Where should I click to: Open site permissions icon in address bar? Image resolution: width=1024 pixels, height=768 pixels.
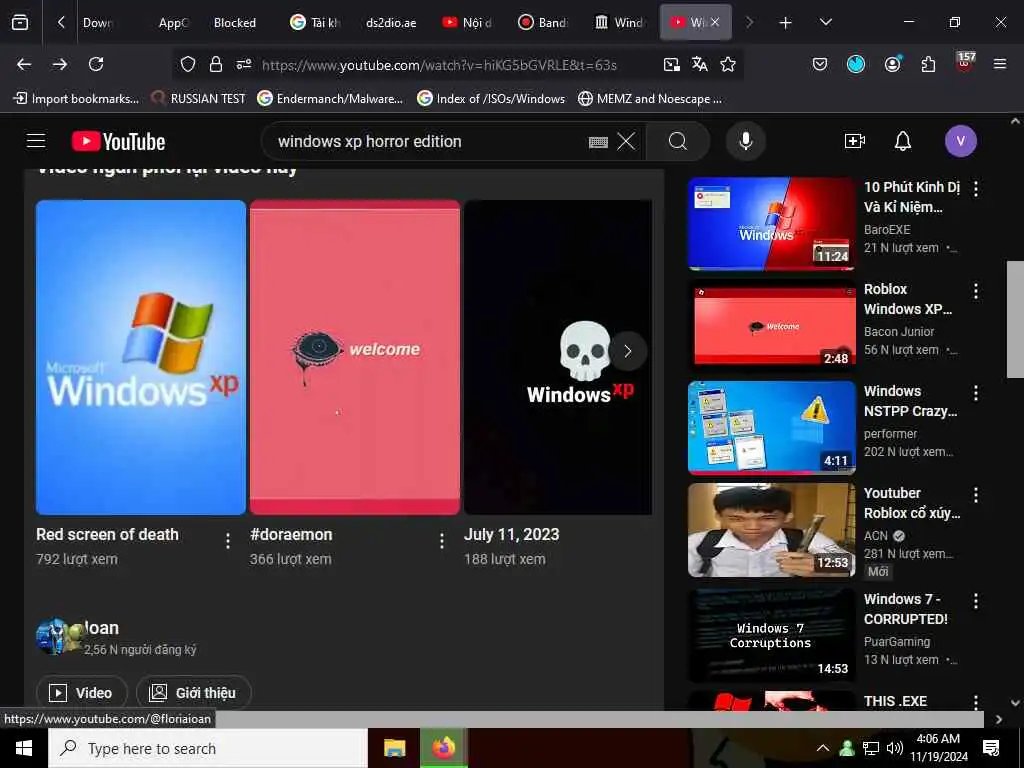(x=244, y=64)
